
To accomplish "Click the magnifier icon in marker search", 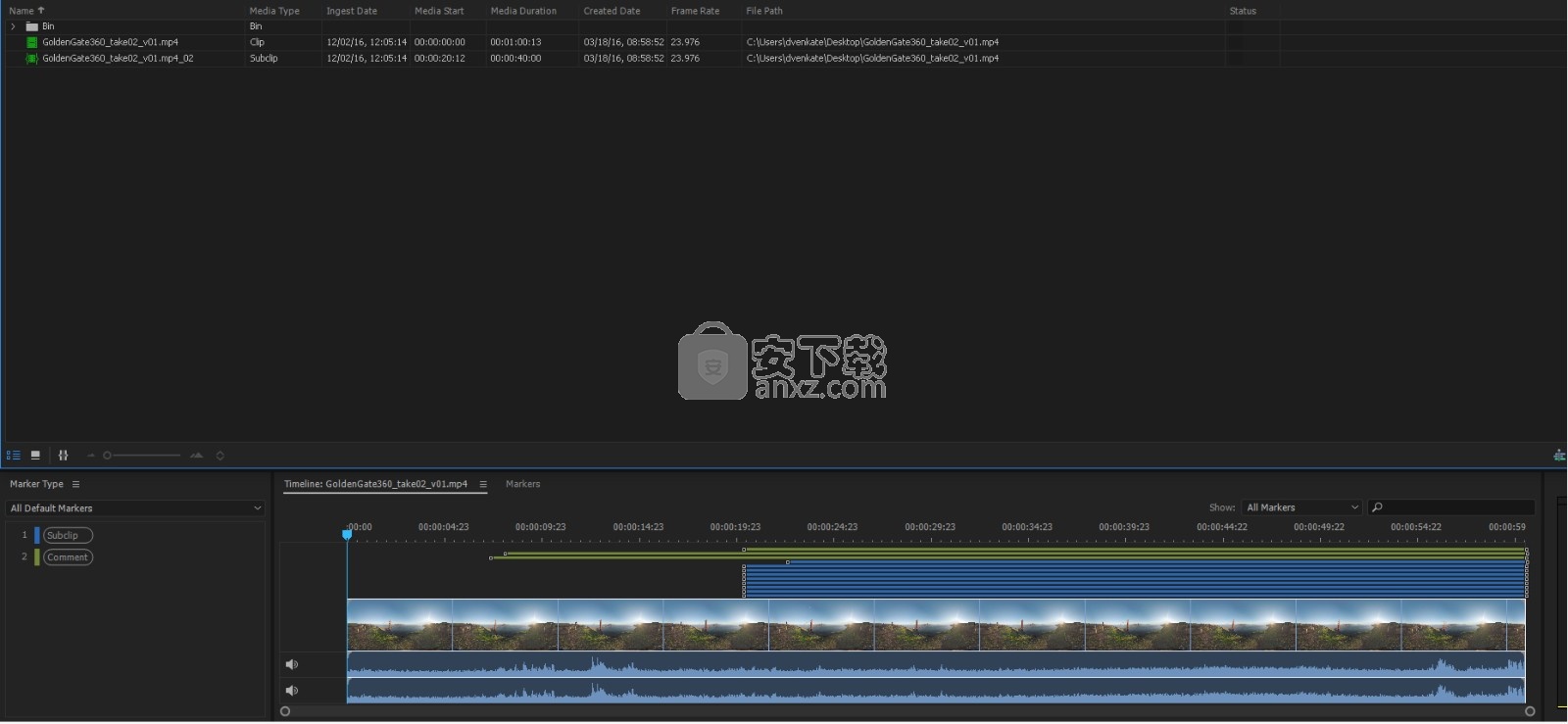I will (1377, 507).
